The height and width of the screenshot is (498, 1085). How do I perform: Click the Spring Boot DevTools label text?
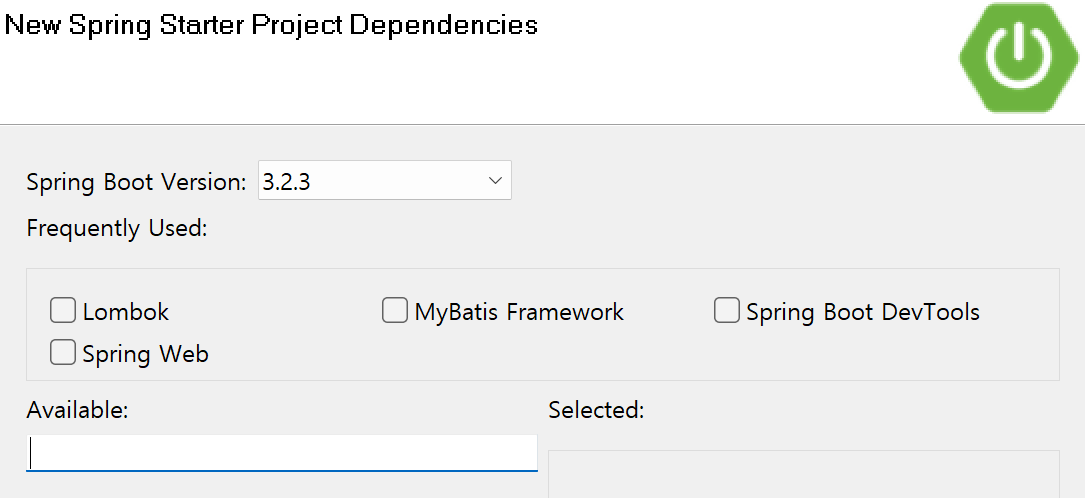tap(863, 312)
